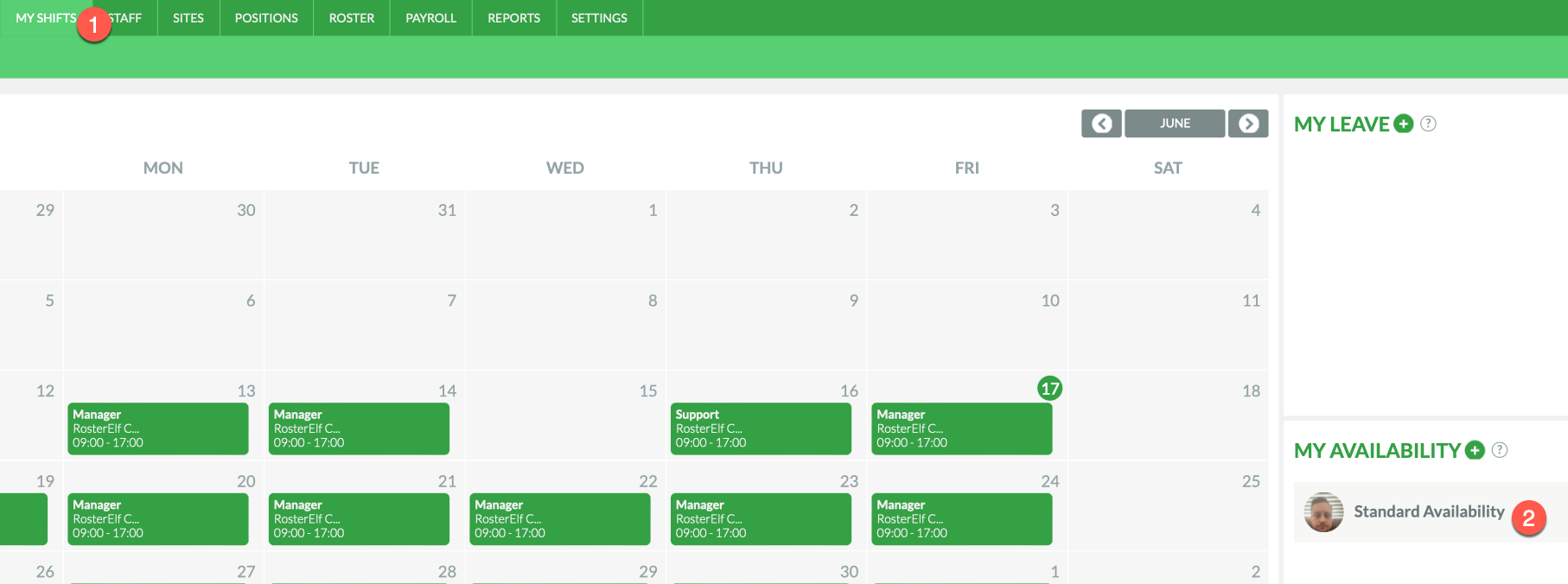Open the Sites tab
This screenshot has height=584, width=1568.
coord(188,18)
